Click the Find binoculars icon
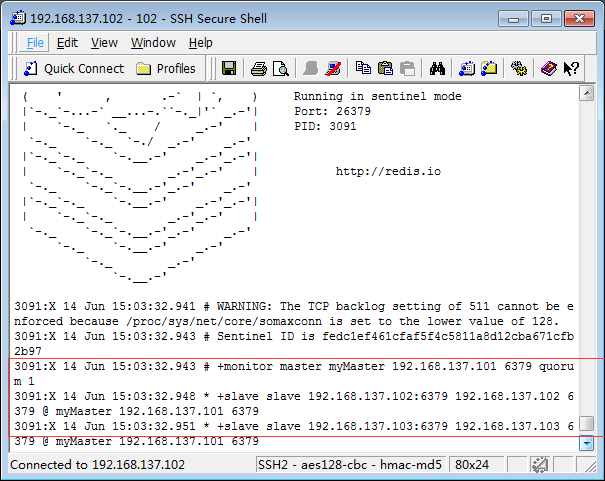This screenshot has height=481, width=605. coord(437,69)
